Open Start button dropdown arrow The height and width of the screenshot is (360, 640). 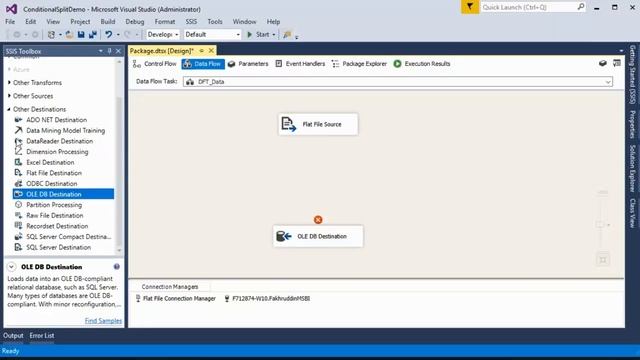coord(273,35)
